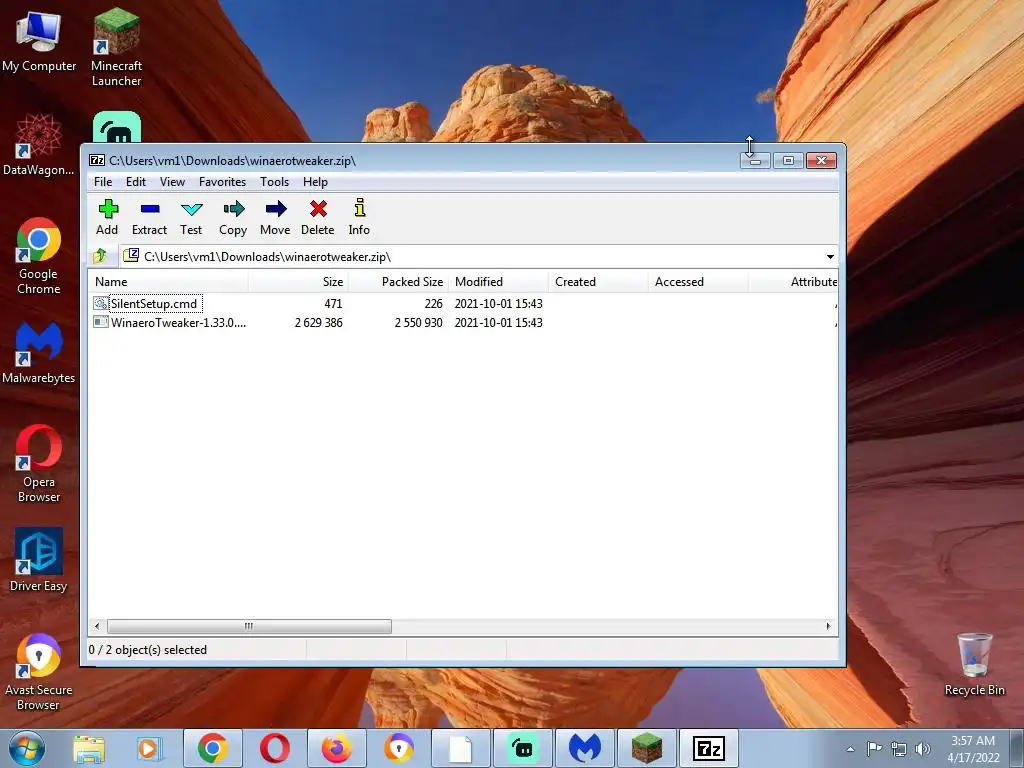1024x768 pixels.
Task: Choose the Move toolbar icon
Action: point(275,217)
